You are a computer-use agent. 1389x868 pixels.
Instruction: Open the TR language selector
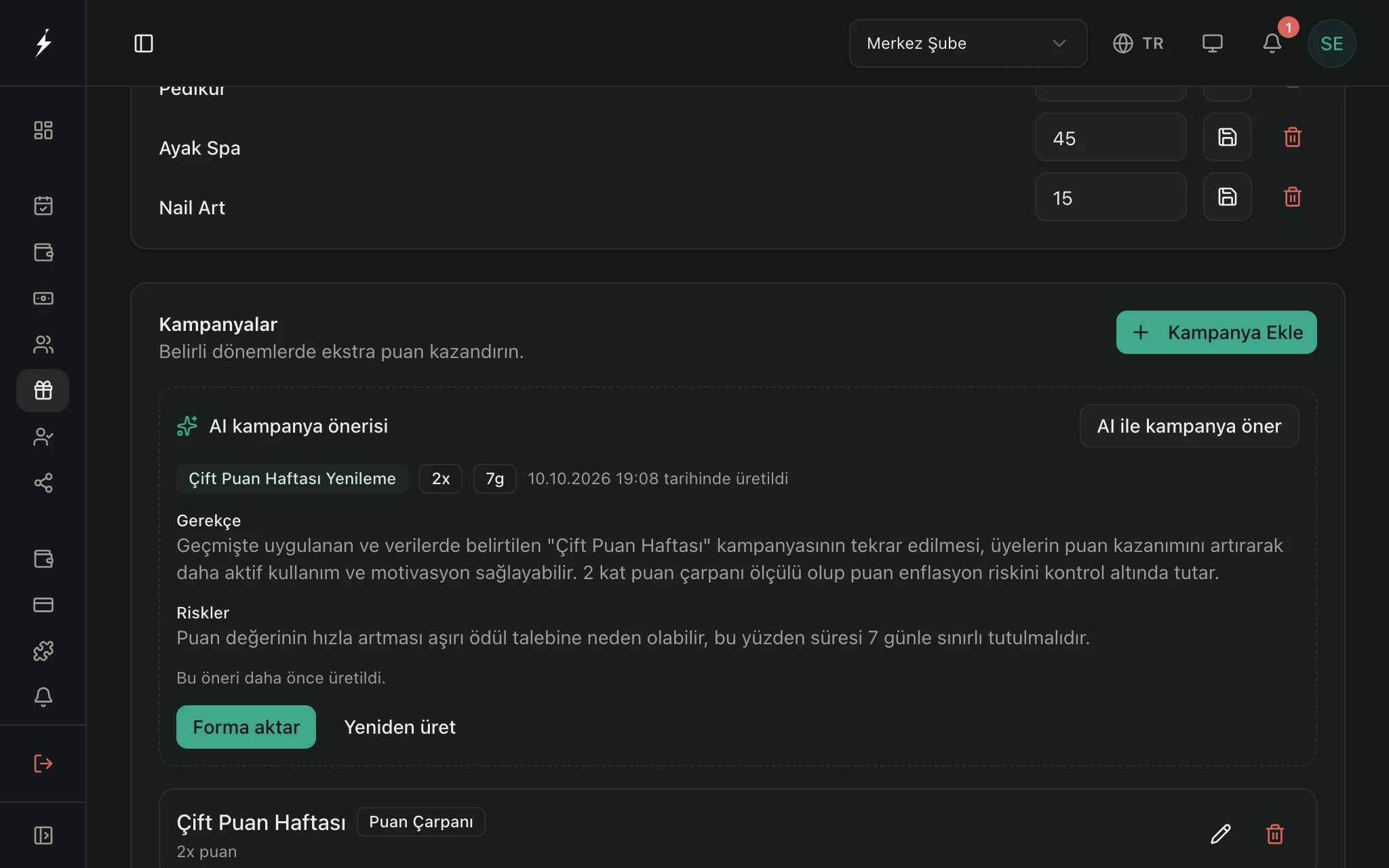[x=1138, y=43]
